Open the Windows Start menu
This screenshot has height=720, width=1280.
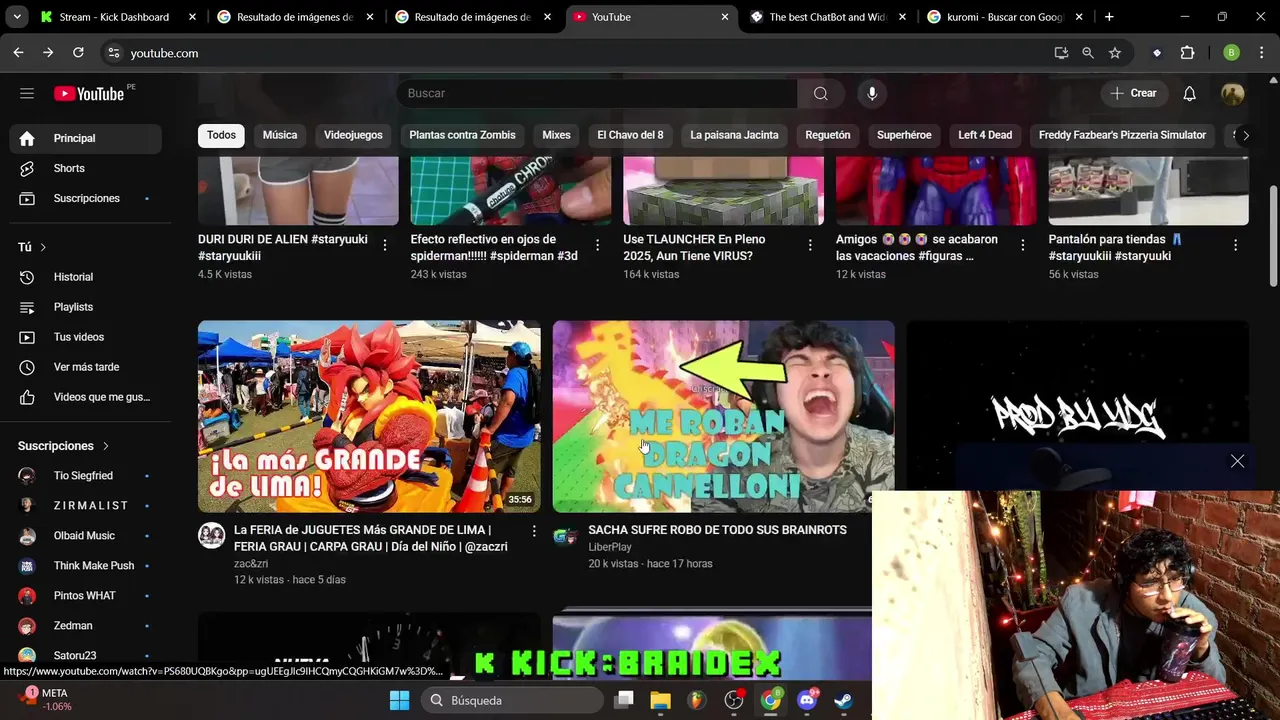[x=399, y=700]
